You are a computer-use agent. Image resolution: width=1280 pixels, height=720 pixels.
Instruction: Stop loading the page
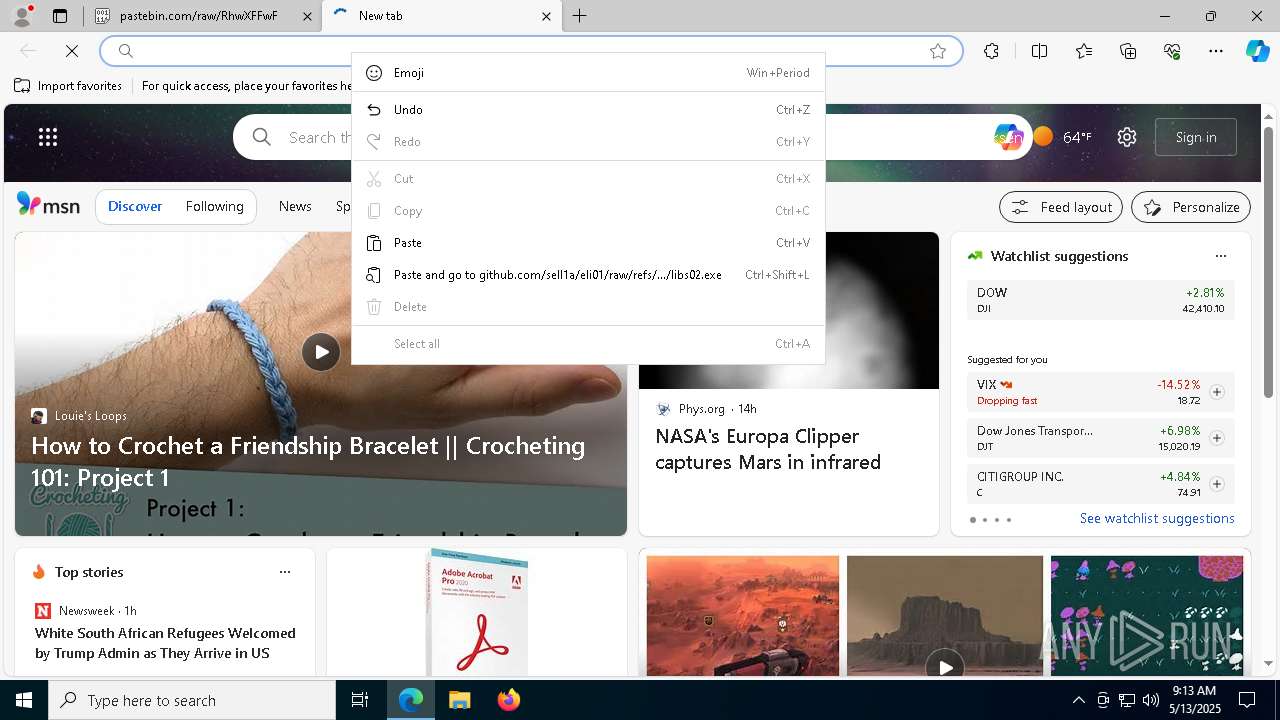pos(72,51)
